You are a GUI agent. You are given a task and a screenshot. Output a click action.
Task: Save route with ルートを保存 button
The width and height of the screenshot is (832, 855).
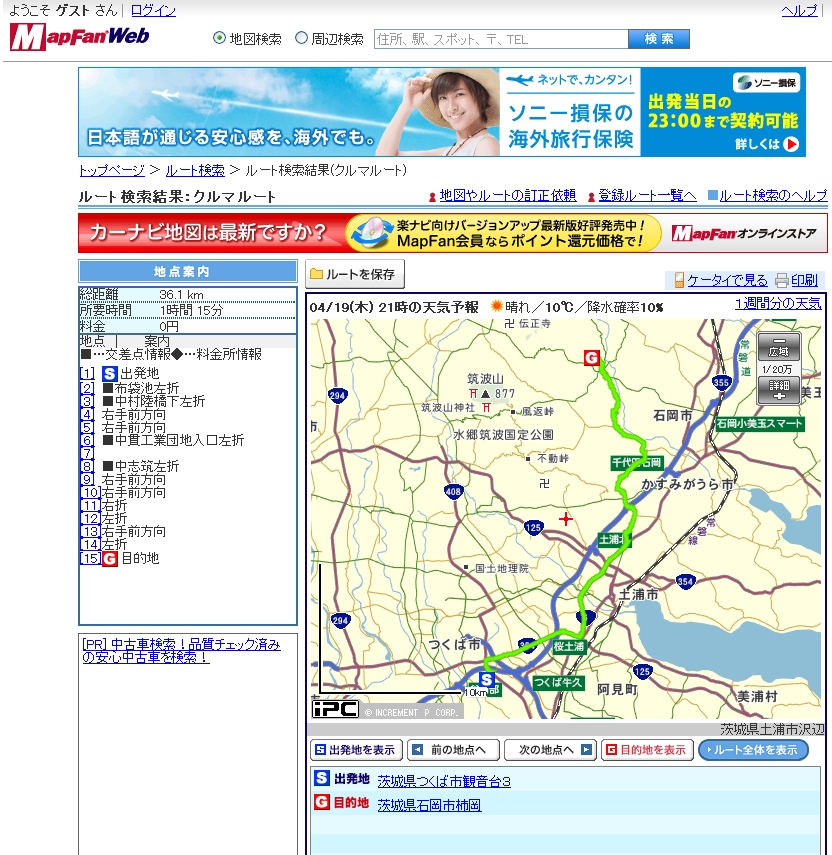pyautogui.click(x=356, y=274)
